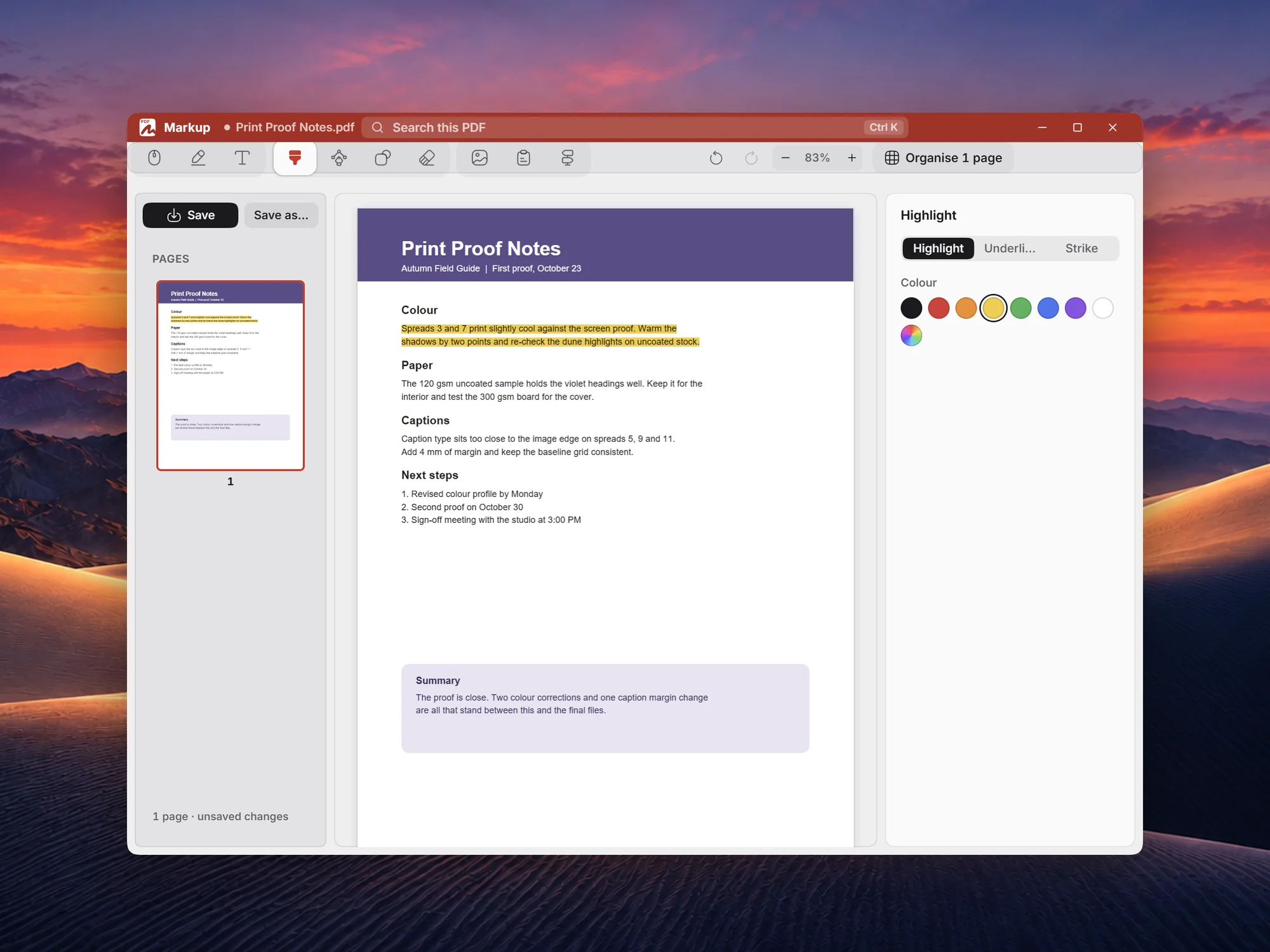Select the eraser tool
Viewport: 1270px width, 952px height.
click(427, 158)
